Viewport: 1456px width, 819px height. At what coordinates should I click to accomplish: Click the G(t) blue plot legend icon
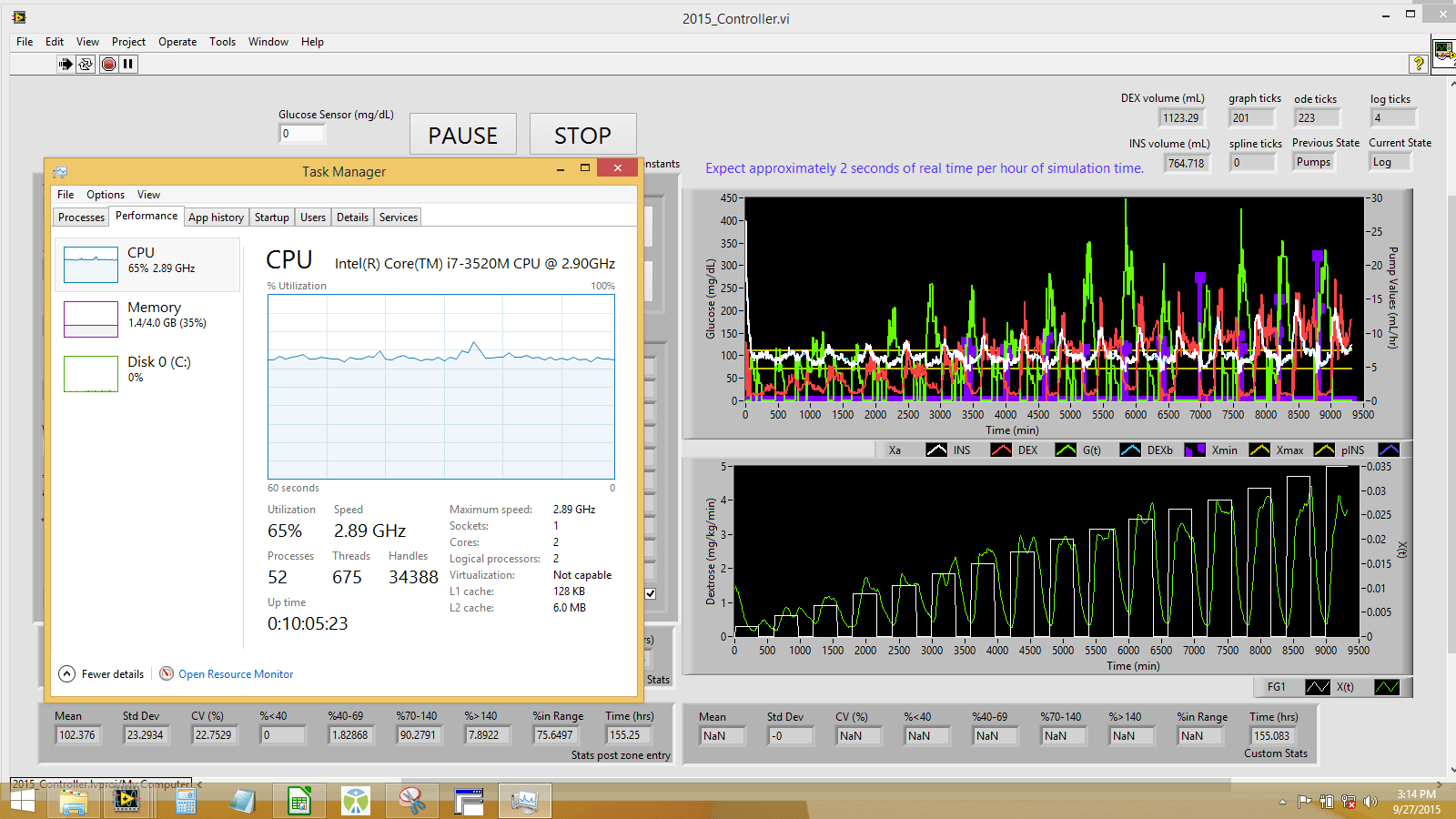pyautogui.click(x=1130, y=450)
